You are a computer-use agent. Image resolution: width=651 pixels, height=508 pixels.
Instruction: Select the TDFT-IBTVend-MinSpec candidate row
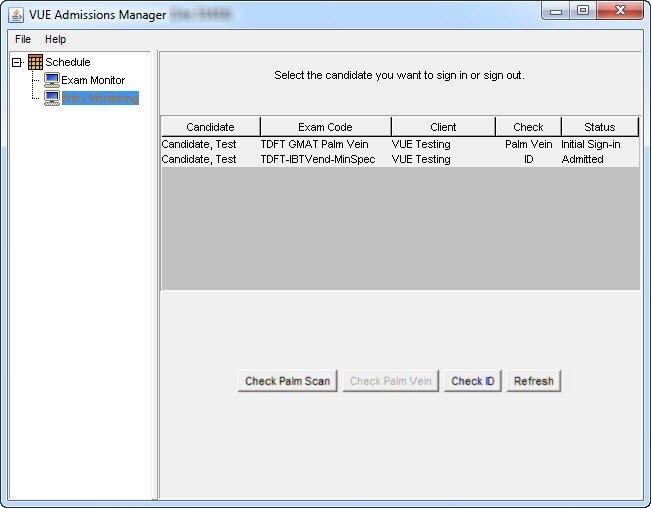(x=400, y=159)
